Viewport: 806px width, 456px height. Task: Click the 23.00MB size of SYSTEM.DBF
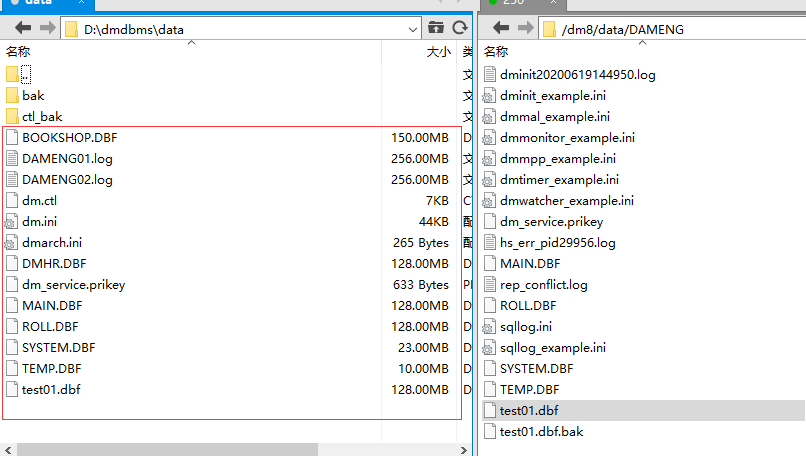coord(423,348)
